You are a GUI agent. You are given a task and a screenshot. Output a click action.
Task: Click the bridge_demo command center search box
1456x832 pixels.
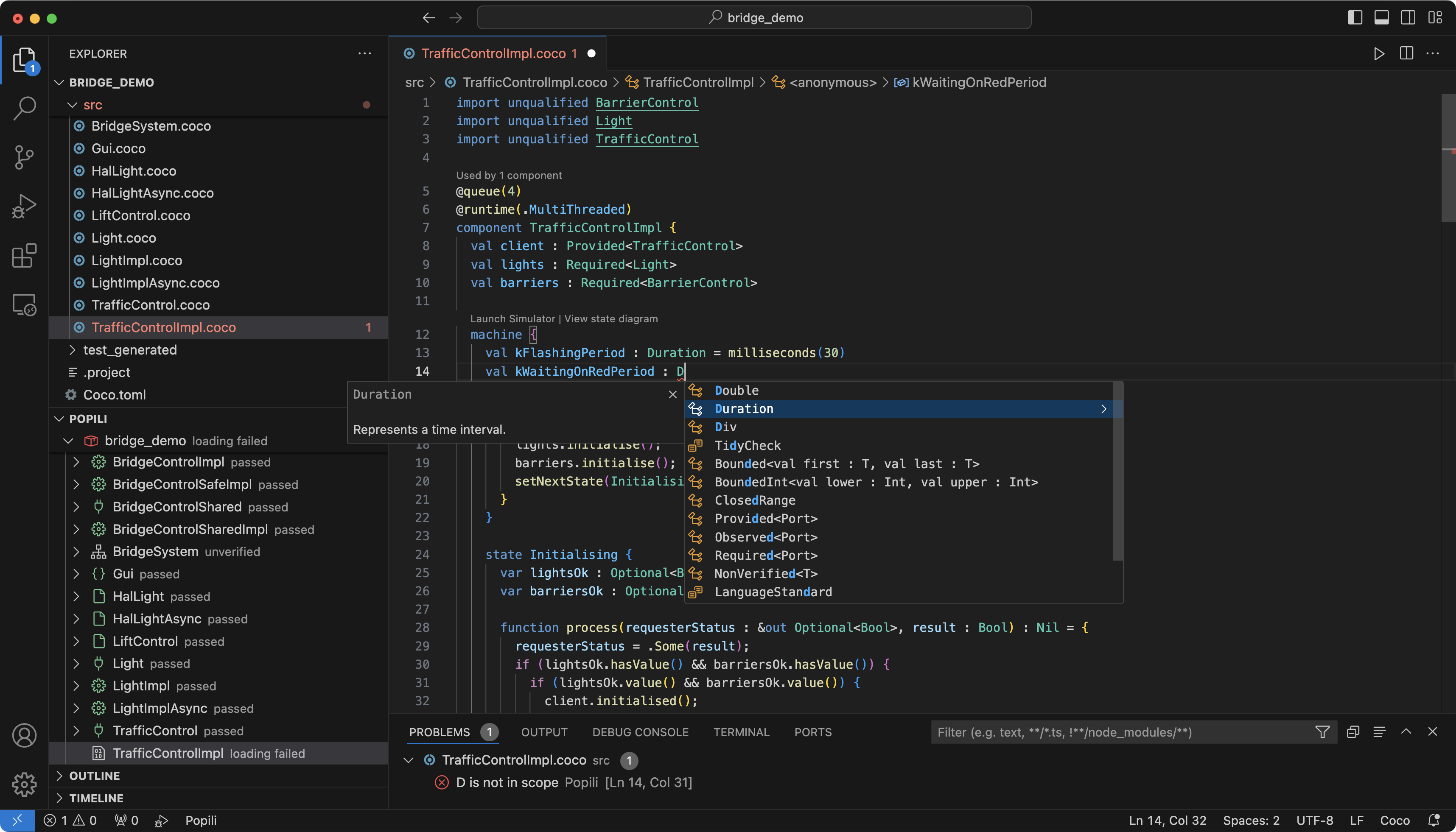coord(754,18)
